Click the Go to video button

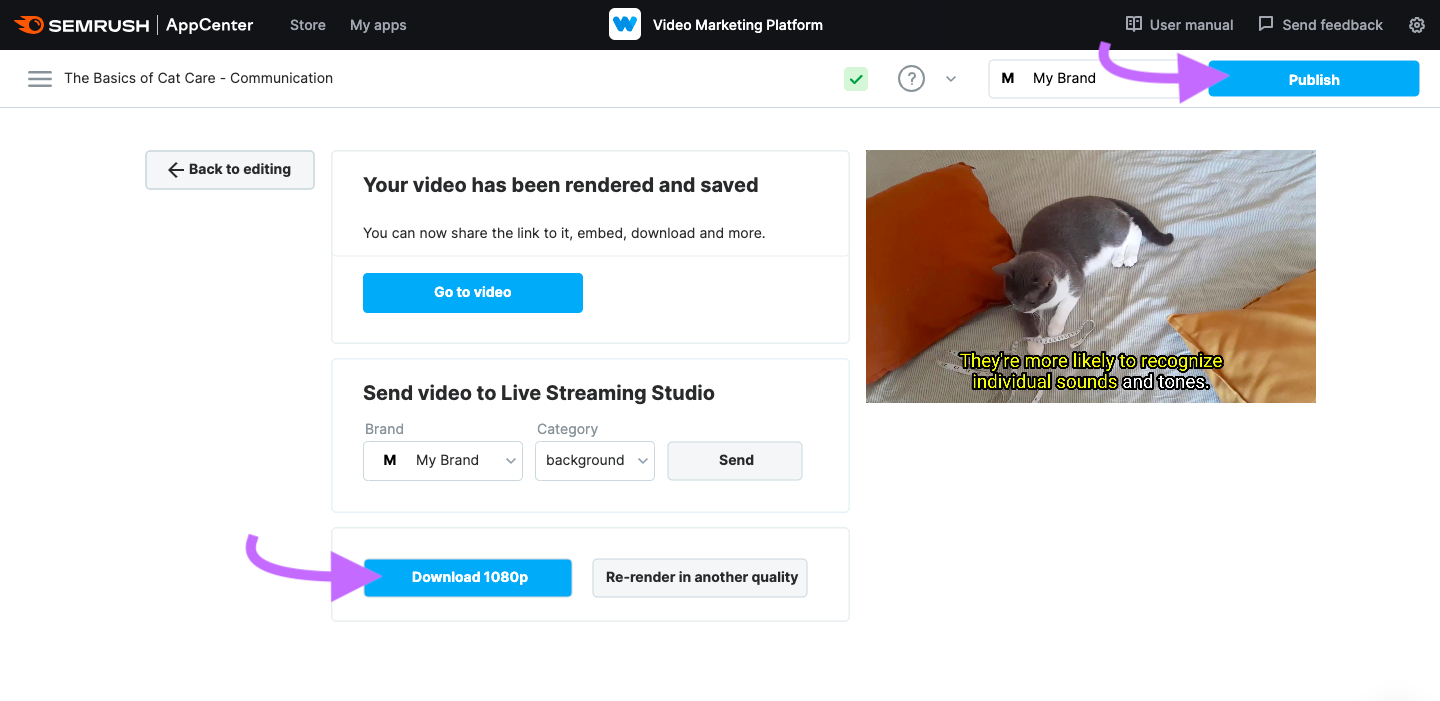473,293
